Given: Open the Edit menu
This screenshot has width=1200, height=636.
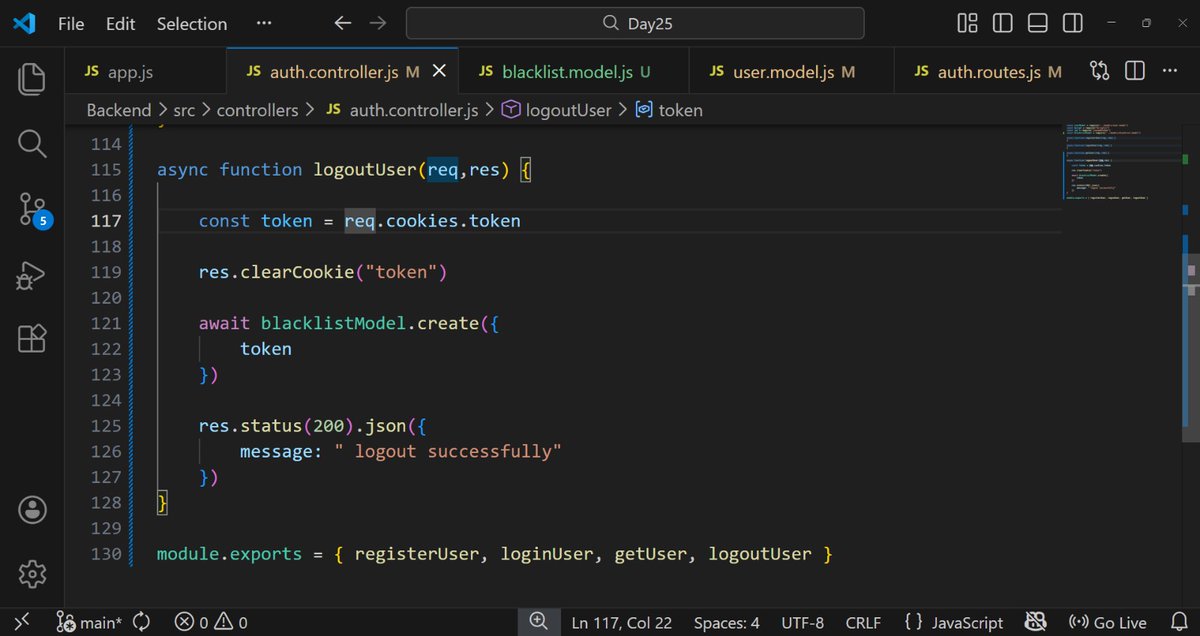Looking at the screenshot, I should (x=120, y=23).
